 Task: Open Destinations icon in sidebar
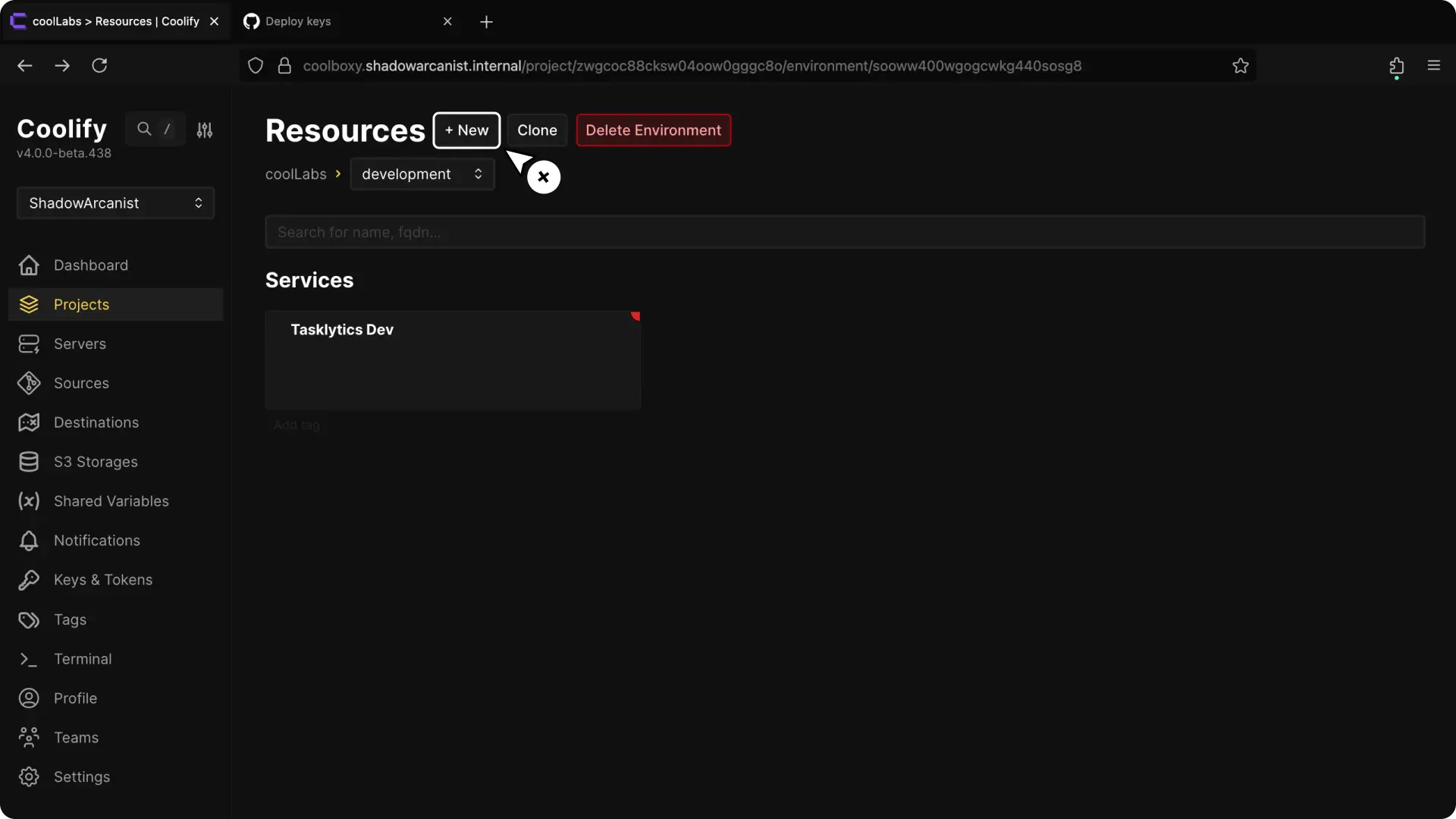[29, 422]
